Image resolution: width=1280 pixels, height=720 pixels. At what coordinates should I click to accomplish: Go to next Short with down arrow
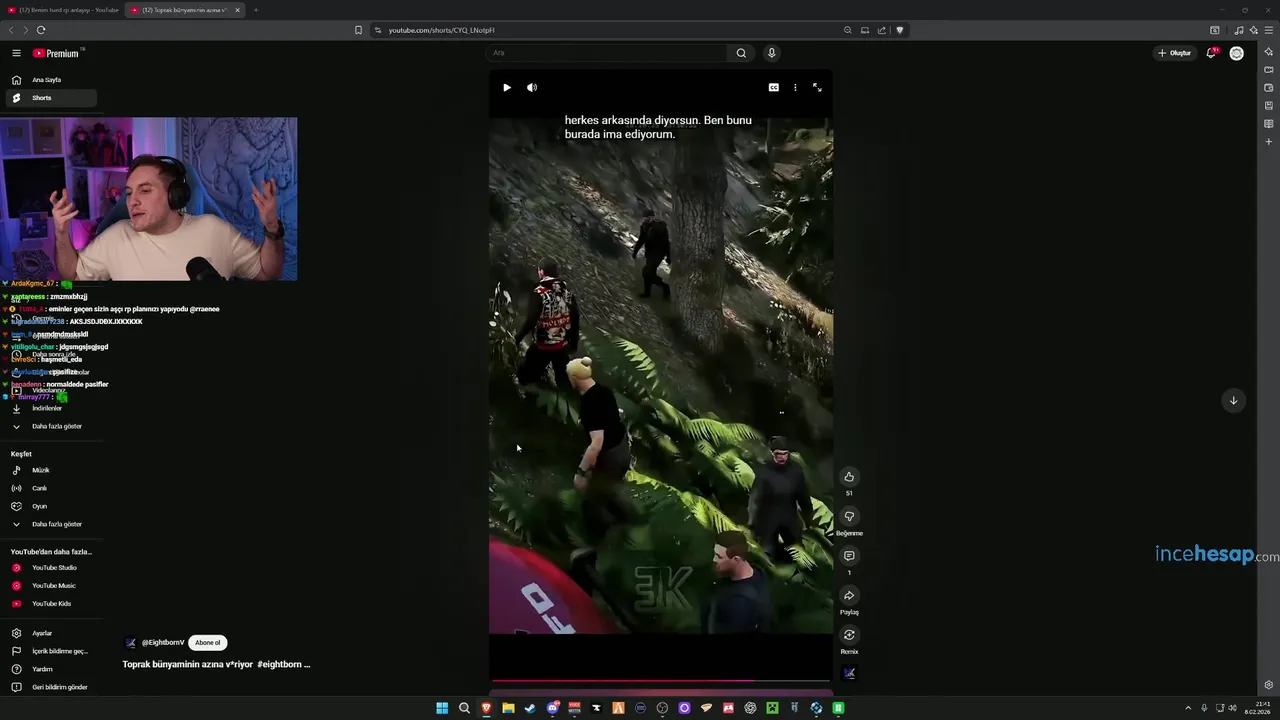tap(1233, 400)
